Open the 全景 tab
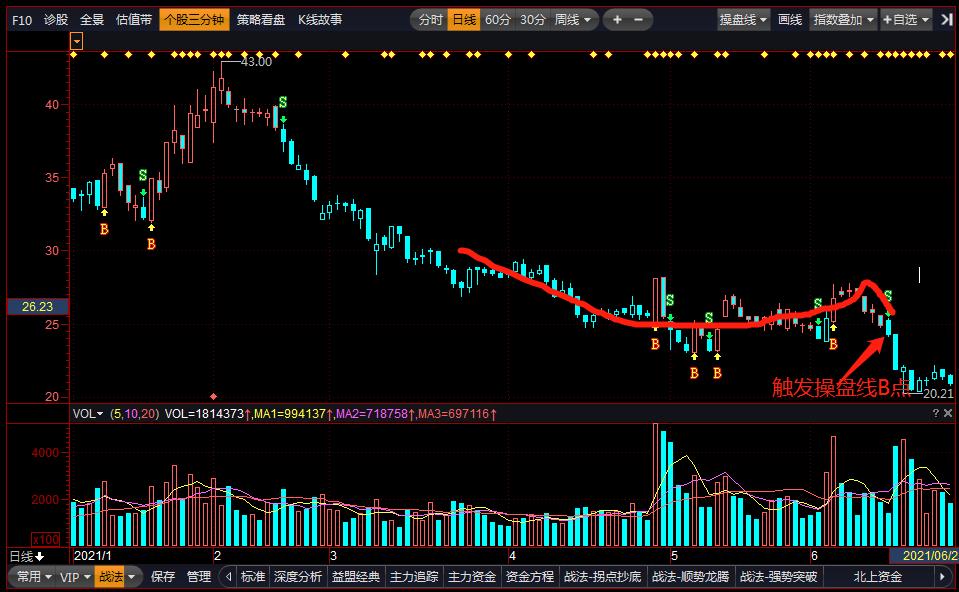 pyautogui.click(x=92, y=20)
